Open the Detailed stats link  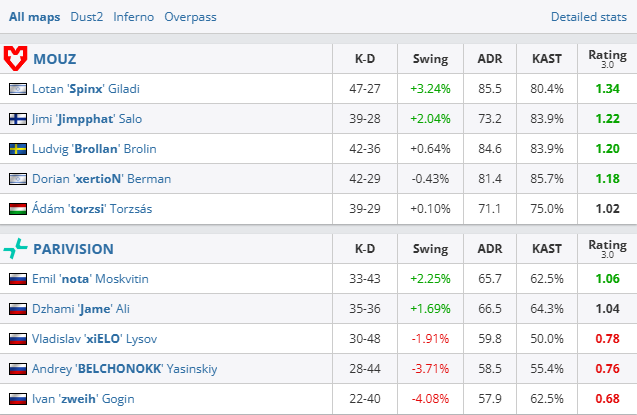pos(590,17)
